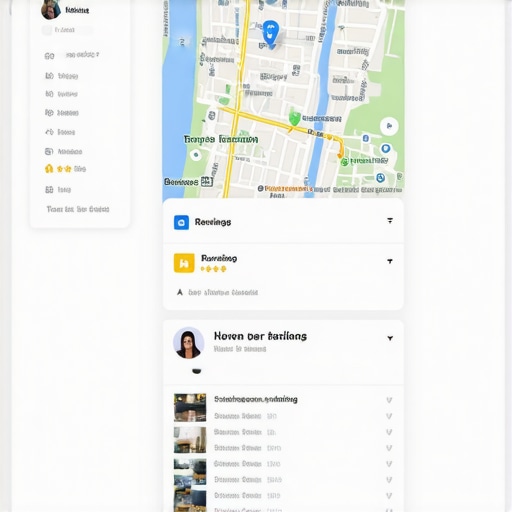Image resolution: width=512 pixels, height=512 pixels.
Task: Click the small blue square marker on map
Action: pyautogui.click(x=366, y=138)
